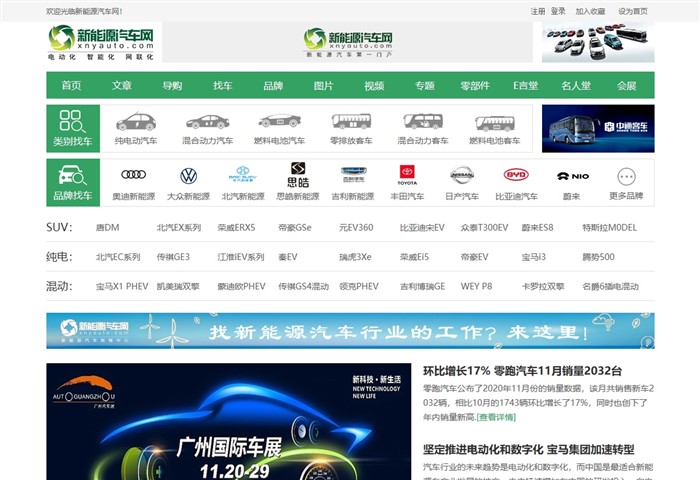Open the 众泰T300EV link
Viewport: 700px width, 480px height.
pos(484,227)
